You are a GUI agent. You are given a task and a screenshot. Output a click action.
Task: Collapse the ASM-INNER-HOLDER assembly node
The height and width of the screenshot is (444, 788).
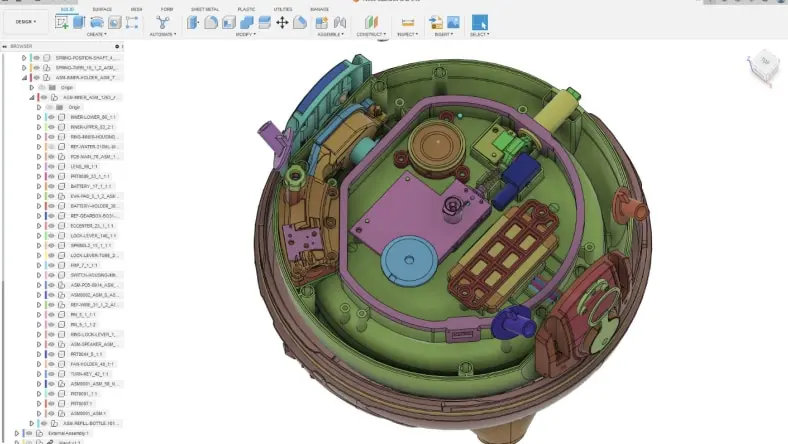pos(24,77)
